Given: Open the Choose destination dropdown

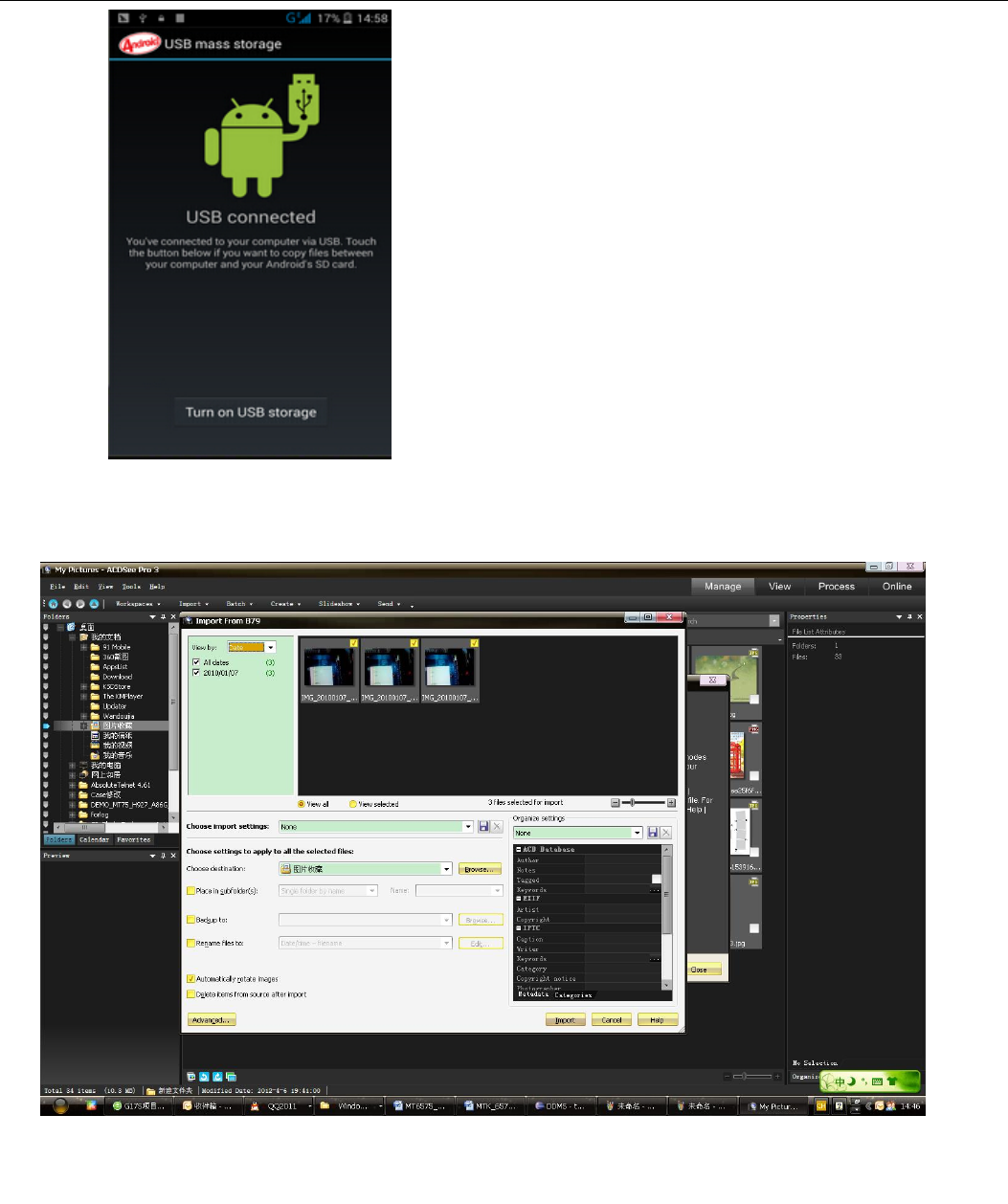Looking at the screenshot, I should (446, 869).
